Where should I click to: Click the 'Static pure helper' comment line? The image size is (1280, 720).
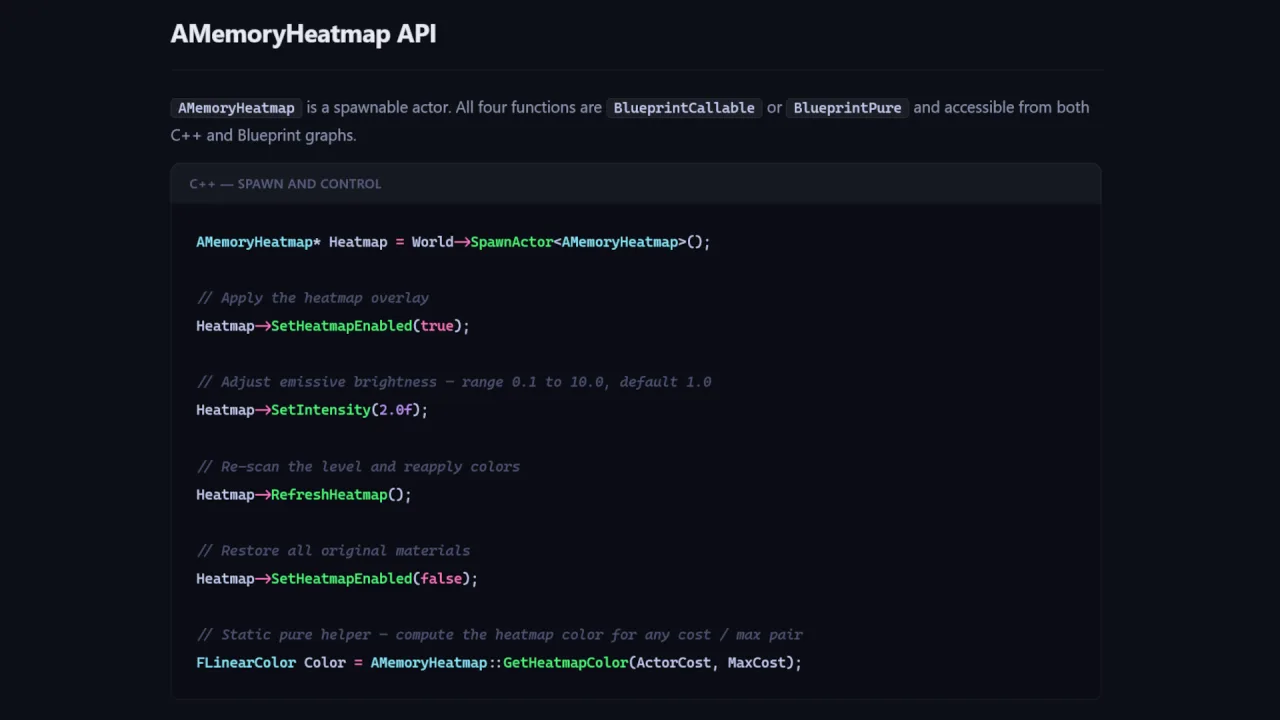[499, 635]
